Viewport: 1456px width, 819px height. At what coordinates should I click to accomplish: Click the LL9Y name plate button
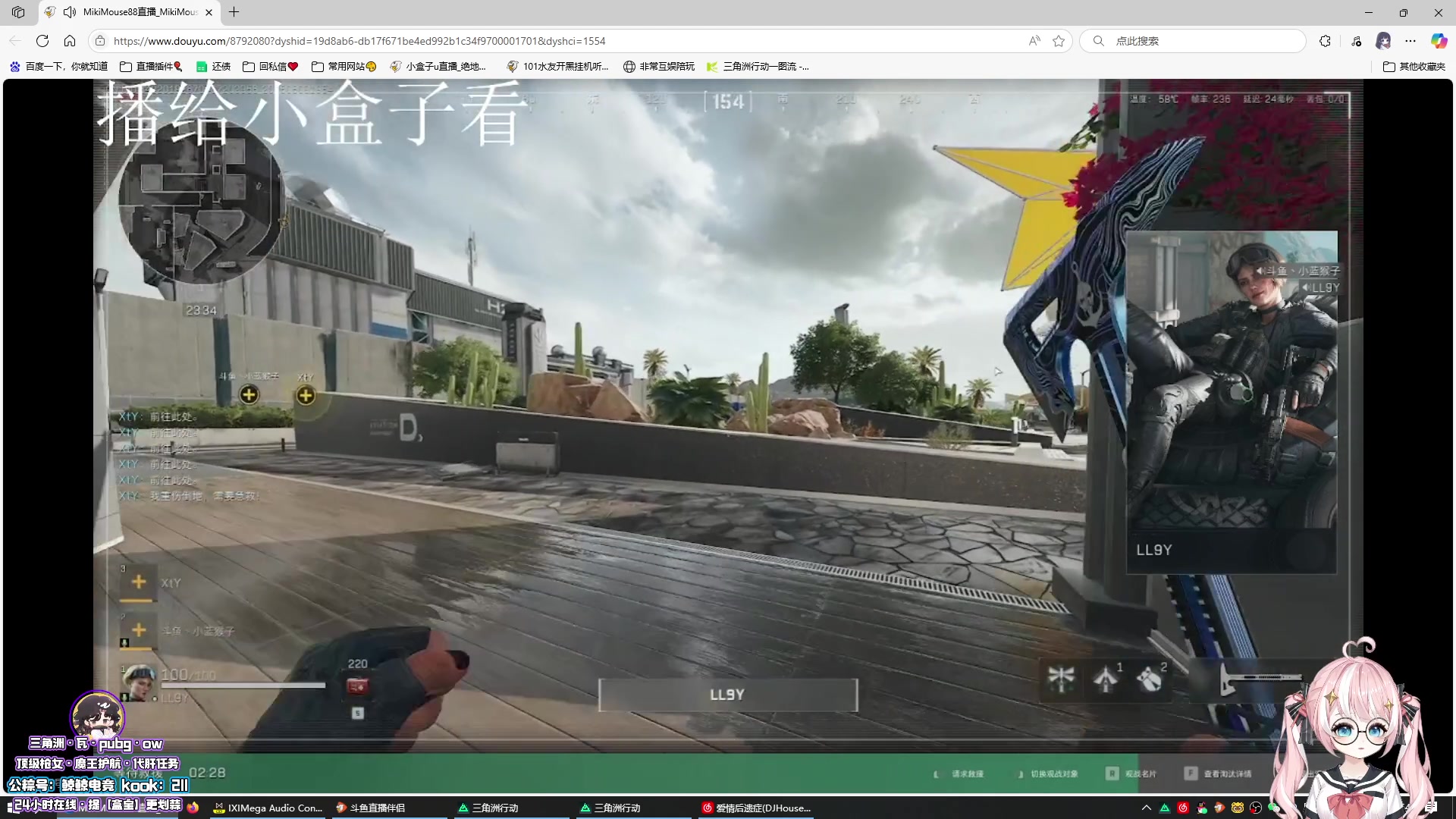coord(728,695)
